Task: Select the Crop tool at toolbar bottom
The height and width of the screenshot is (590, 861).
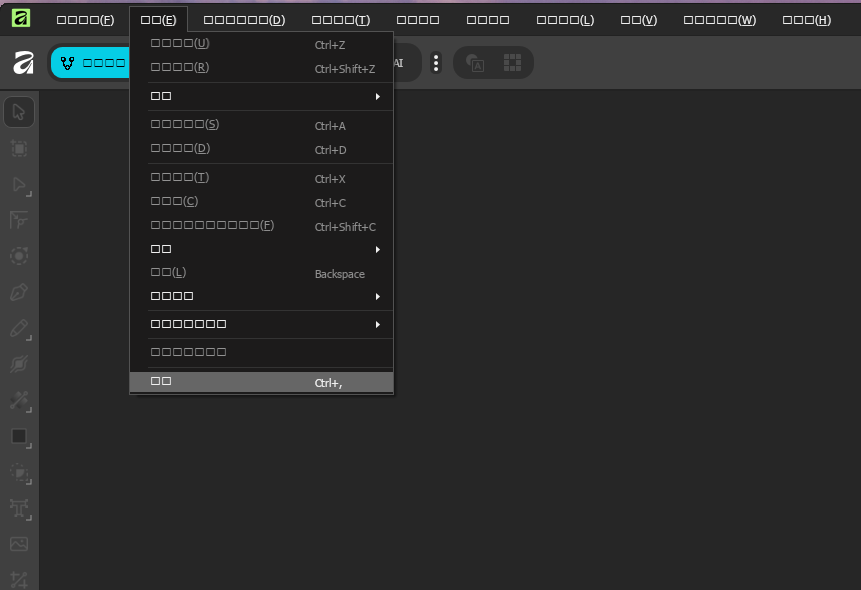Action: [18, 578]
